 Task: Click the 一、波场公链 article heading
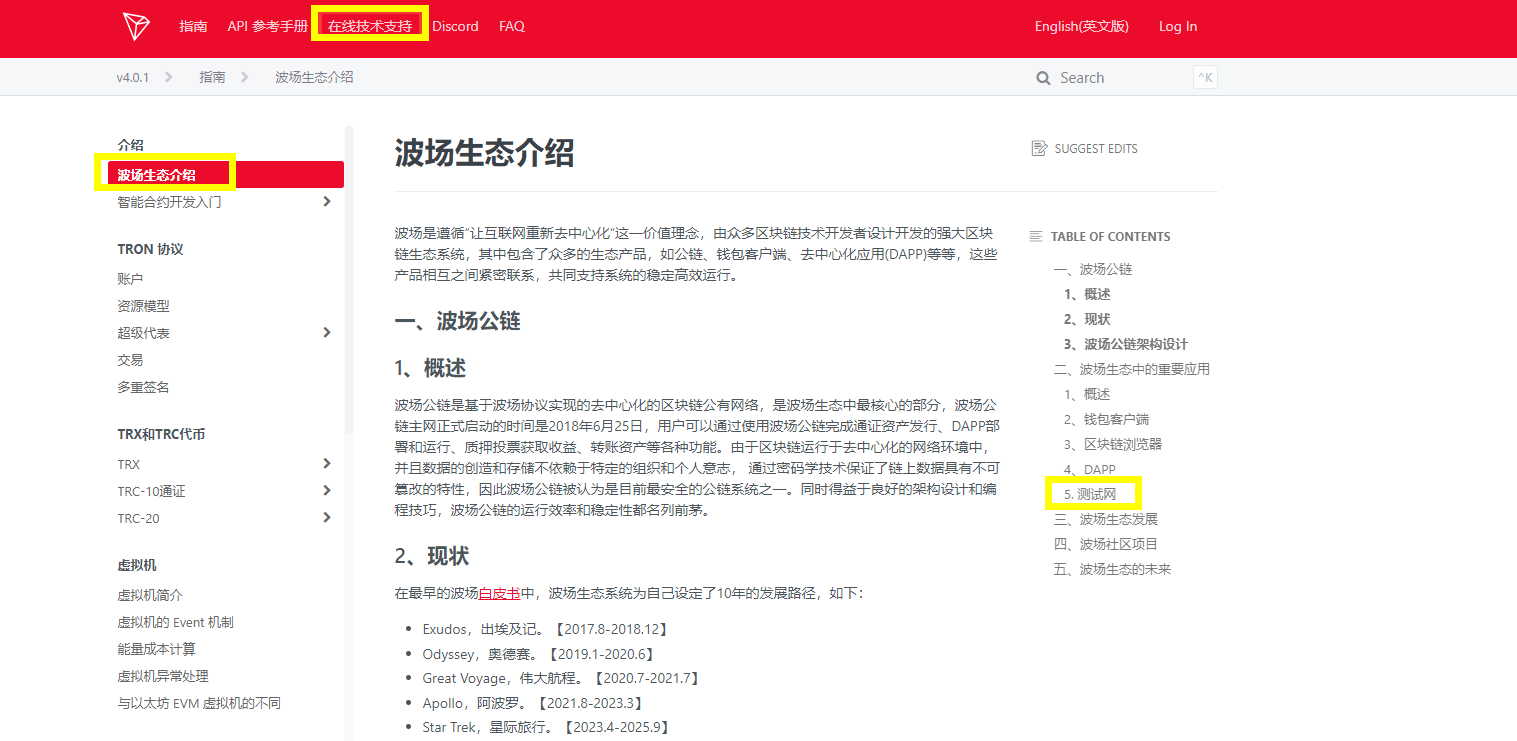(x=458, y=321)
